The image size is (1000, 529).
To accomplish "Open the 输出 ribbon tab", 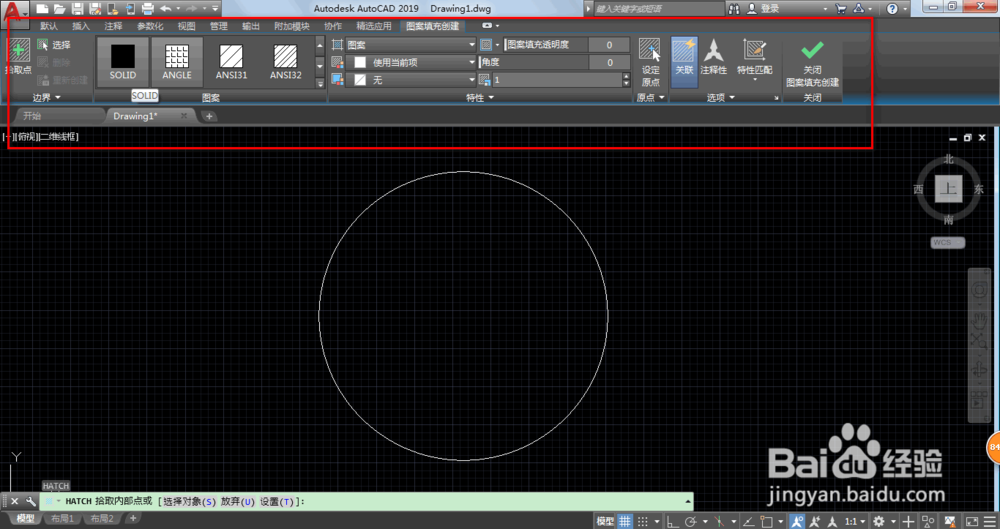I will point(251,26).
